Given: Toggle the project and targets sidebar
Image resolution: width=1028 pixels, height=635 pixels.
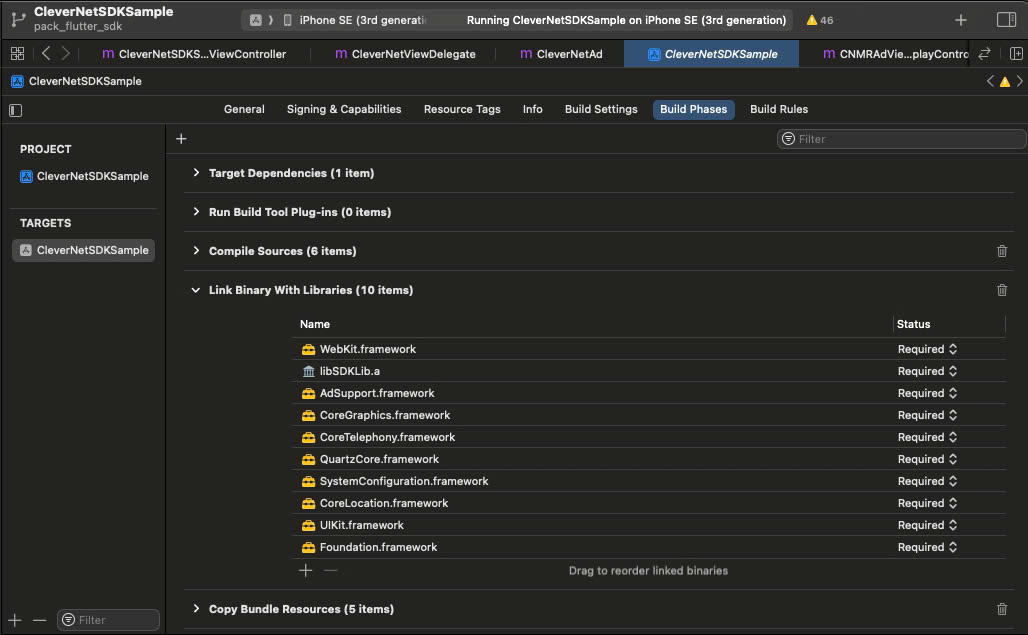Looking at the screenshot, I should coord(16,110).
